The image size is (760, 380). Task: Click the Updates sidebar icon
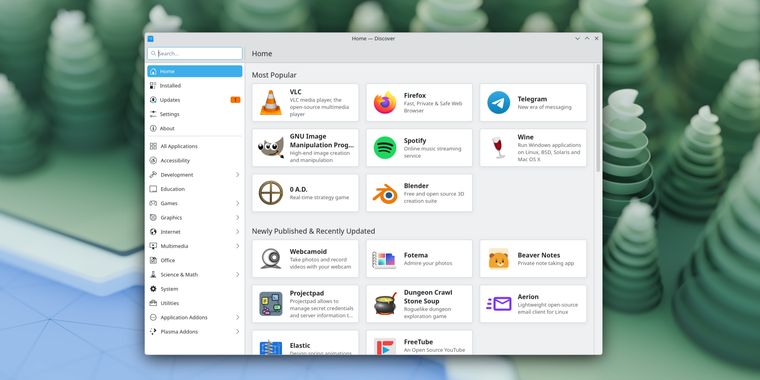click(153, 100)
